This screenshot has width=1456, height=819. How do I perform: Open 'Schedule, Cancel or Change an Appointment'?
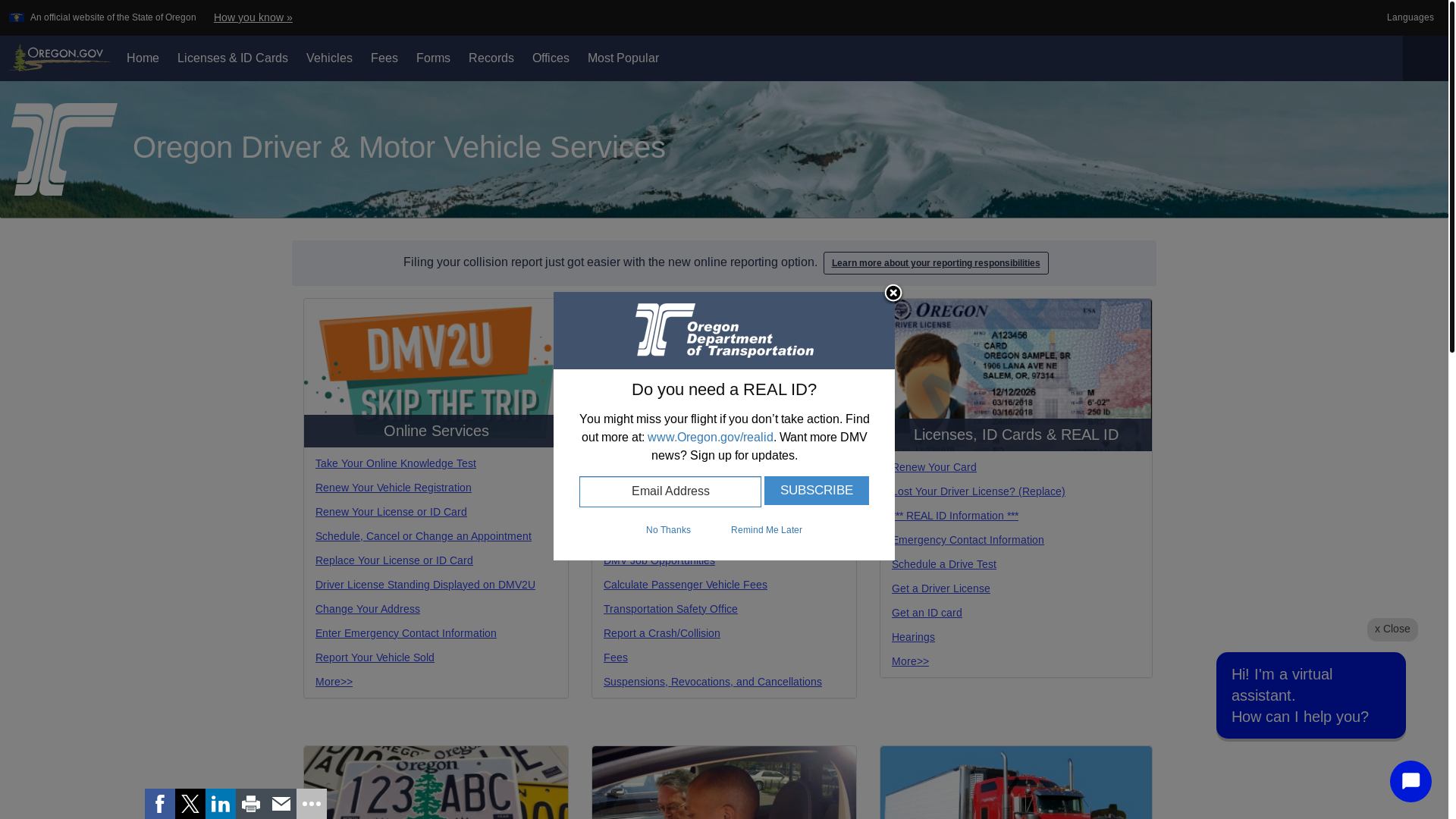point(423,536)
